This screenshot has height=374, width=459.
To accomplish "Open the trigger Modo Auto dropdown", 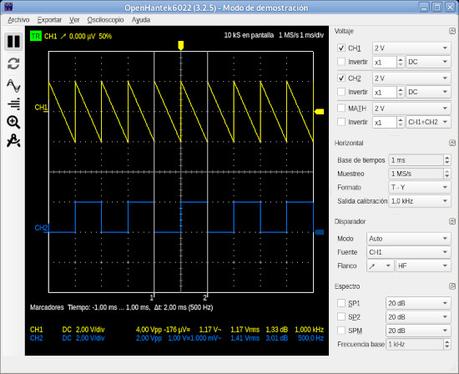I will pos(409,239).
